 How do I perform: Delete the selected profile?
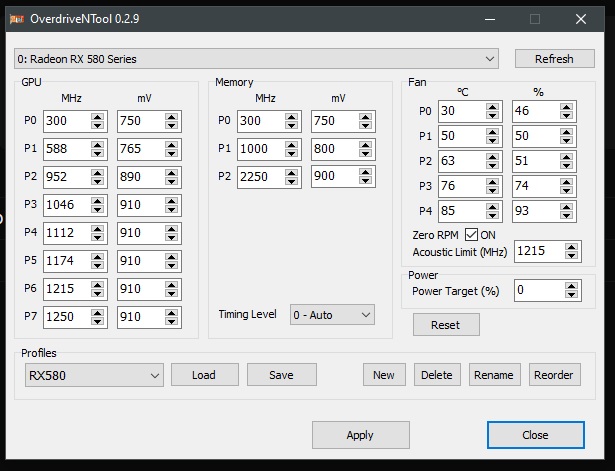point(436,375)
